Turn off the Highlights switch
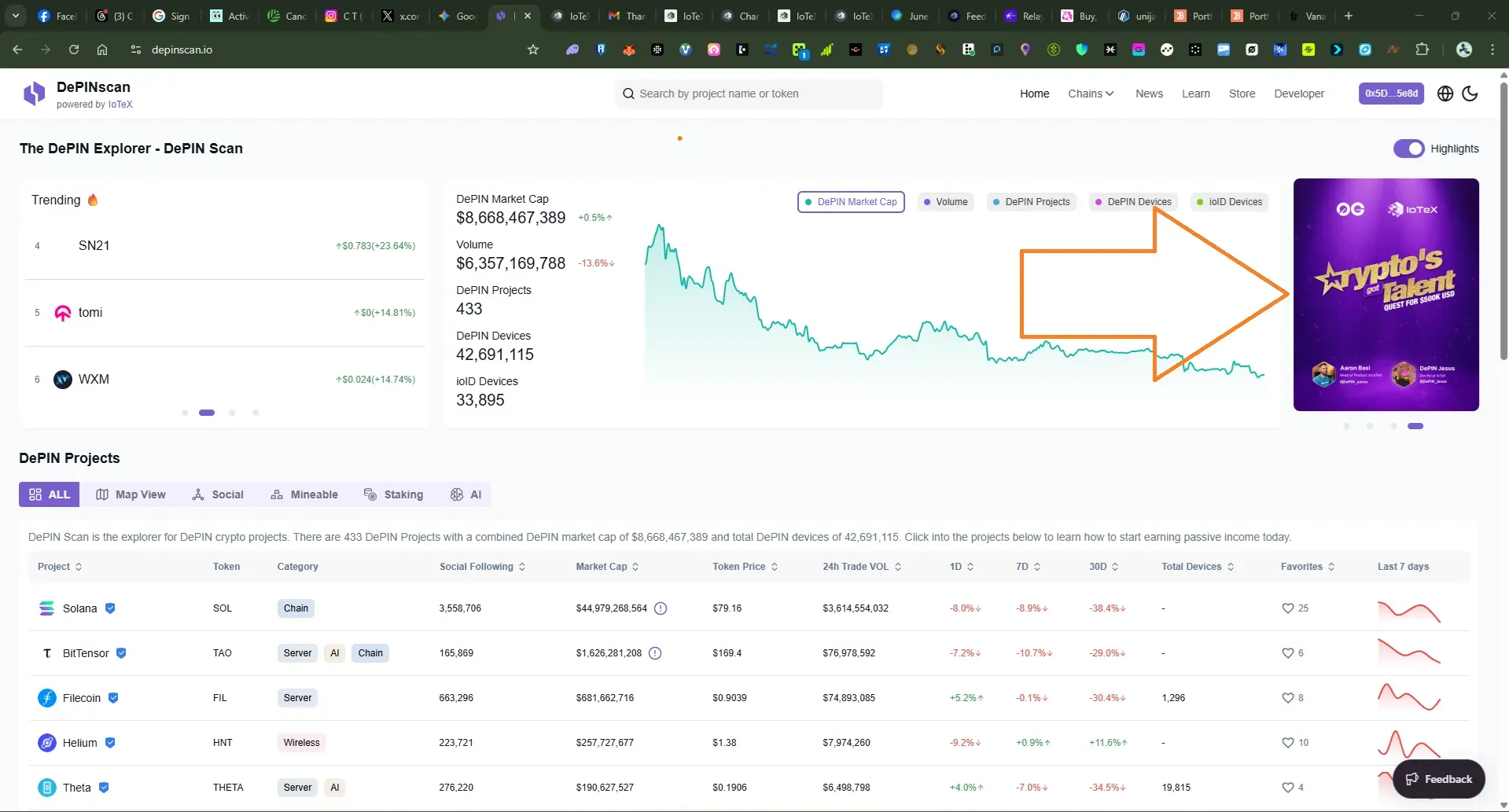This screenshot has width=1509, height=812. click(1408, 149)
